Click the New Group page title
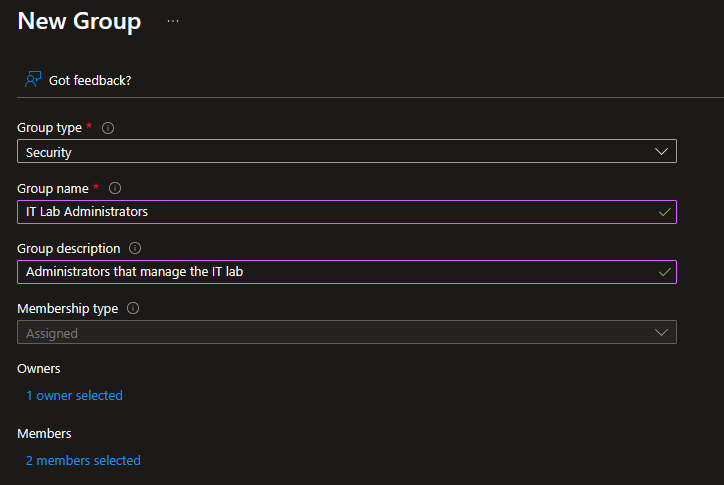Viewport: 724px width, 485px height. click(x=79, y=21)
